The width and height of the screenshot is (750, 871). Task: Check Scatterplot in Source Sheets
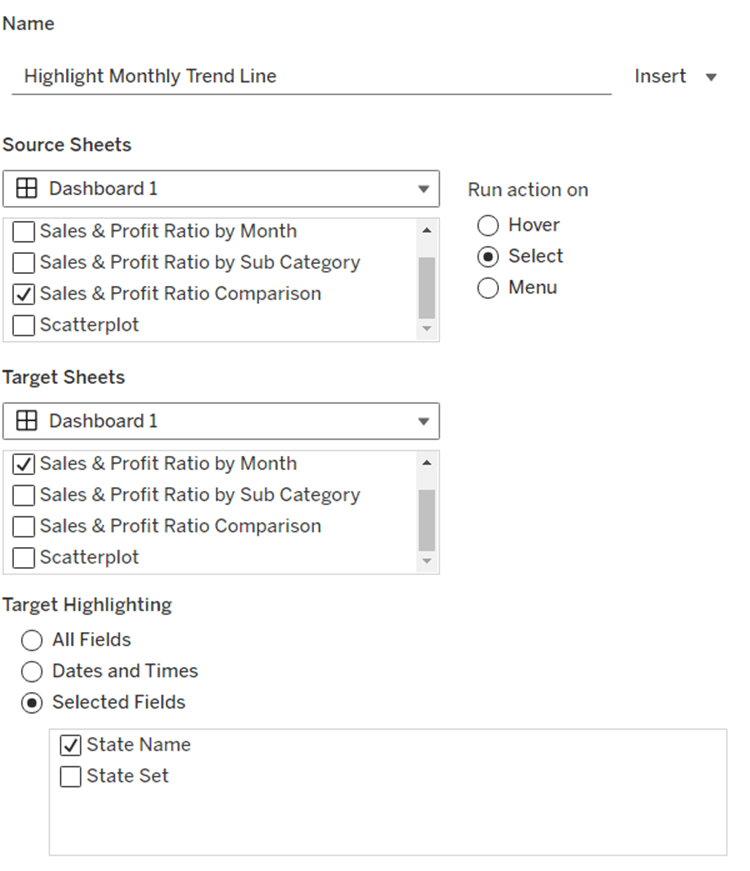(x=24, y=325)
